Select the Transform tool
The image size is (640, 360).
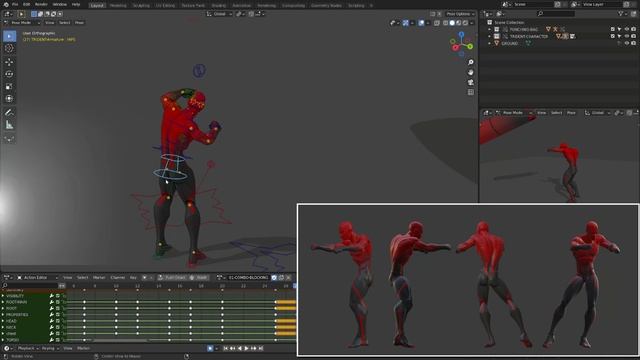(x=9, y=98)
